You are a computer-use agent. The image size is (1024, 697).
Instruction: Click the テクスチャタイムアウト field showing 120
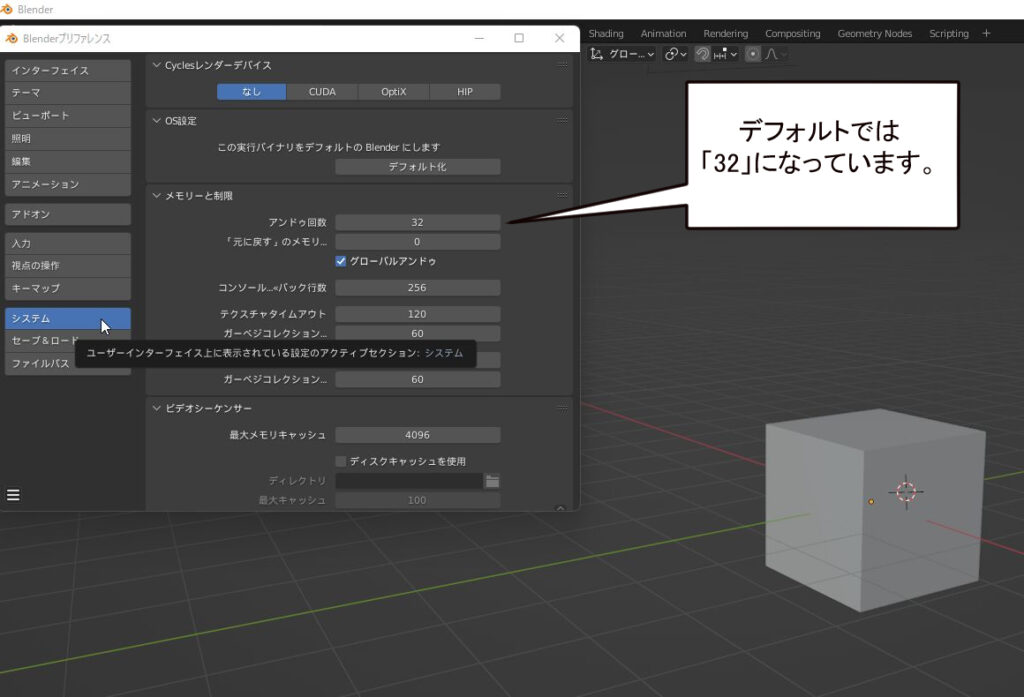[418, 314]
